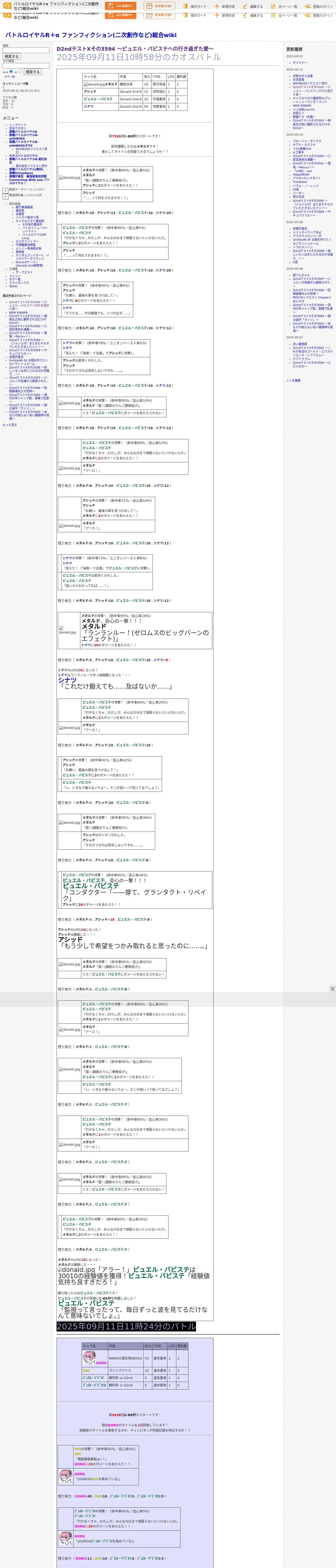Click the シナツ name in the first character table
The width and height of the screenshot is (336, 1568).
88,107
